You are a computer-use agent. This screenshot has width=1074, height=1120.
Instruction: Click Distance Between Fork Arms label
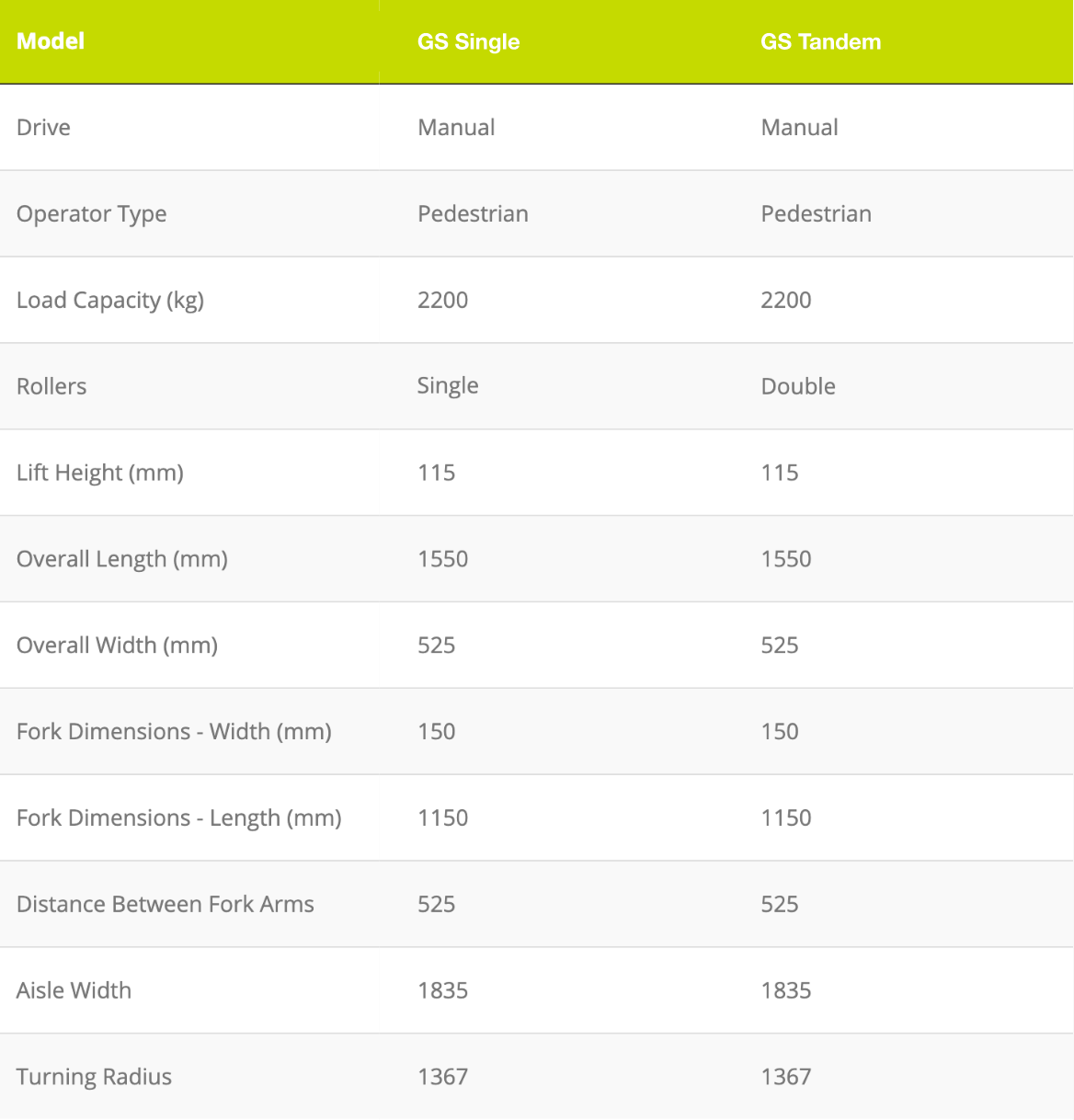[x=165, y=905]
